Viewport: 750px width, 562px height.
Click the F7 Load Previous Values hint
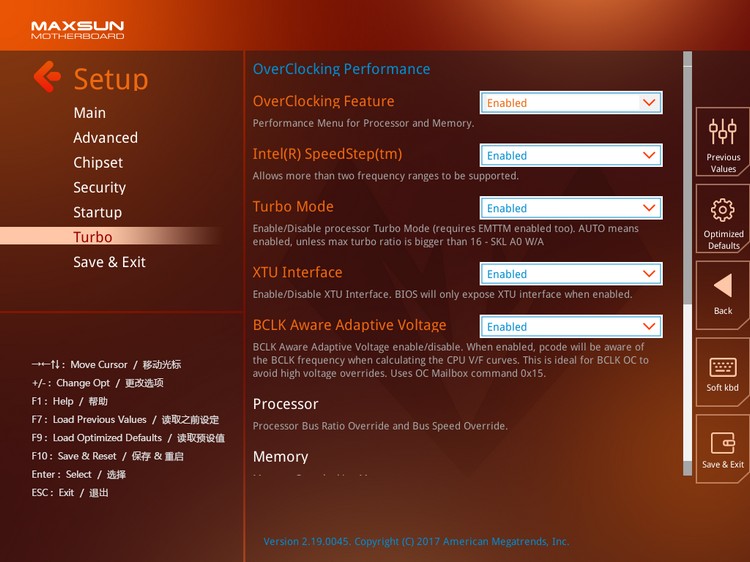(125, 420)
